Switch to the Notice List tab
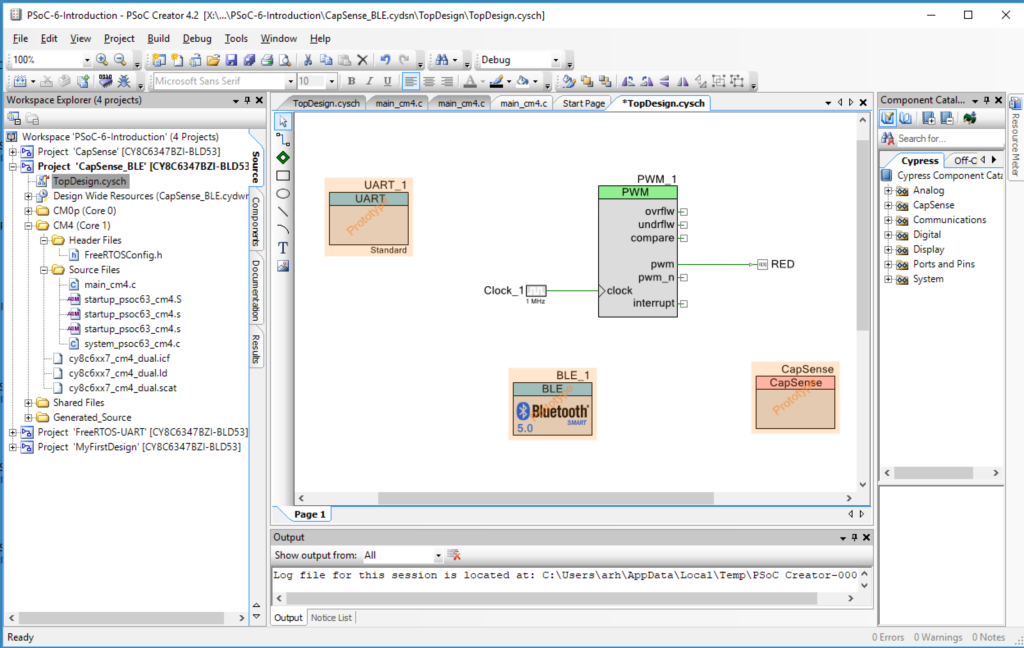 (x=331, y=617)
